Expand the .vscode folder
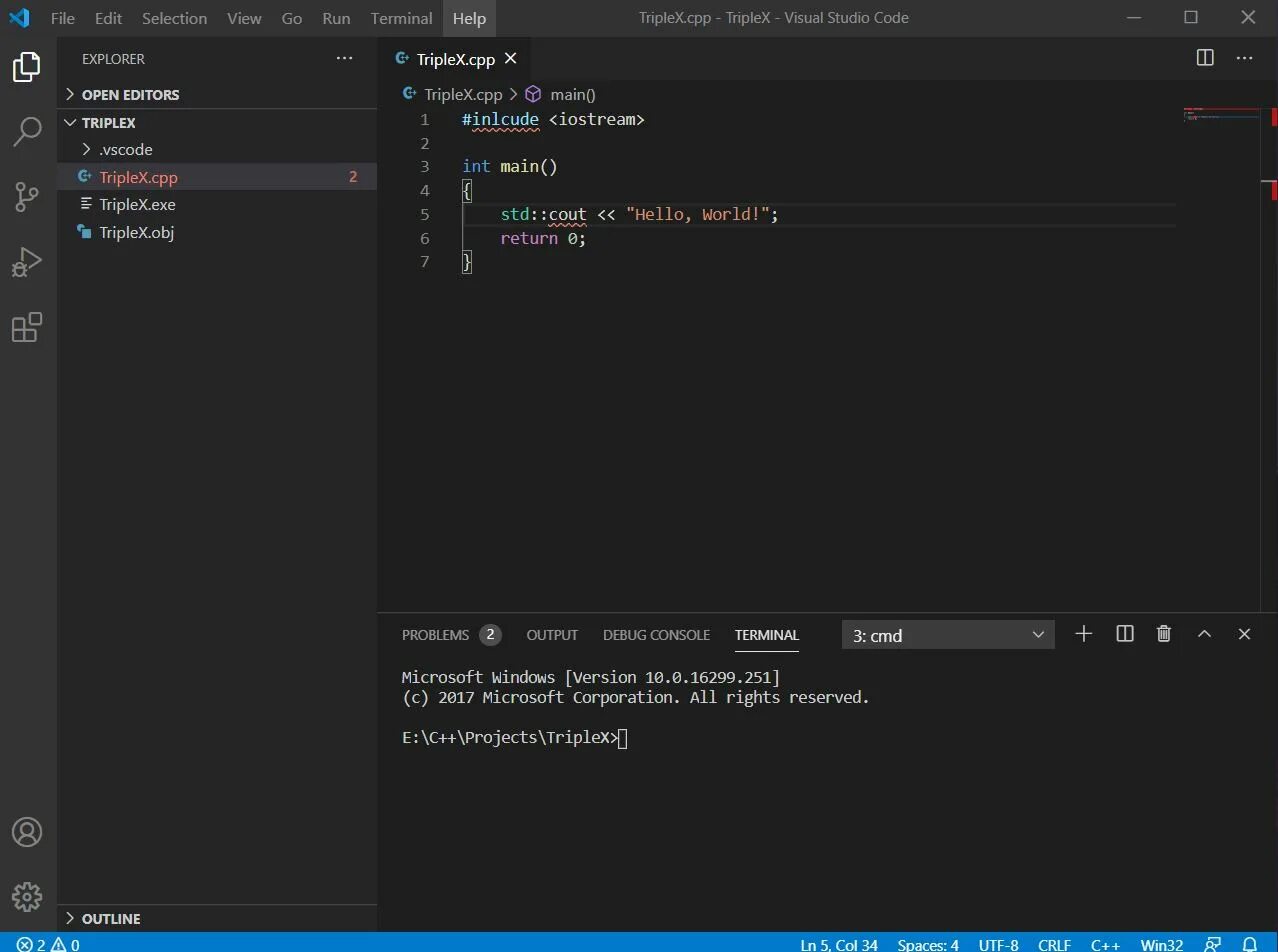 pyautogui.click(x=217, y=149)
